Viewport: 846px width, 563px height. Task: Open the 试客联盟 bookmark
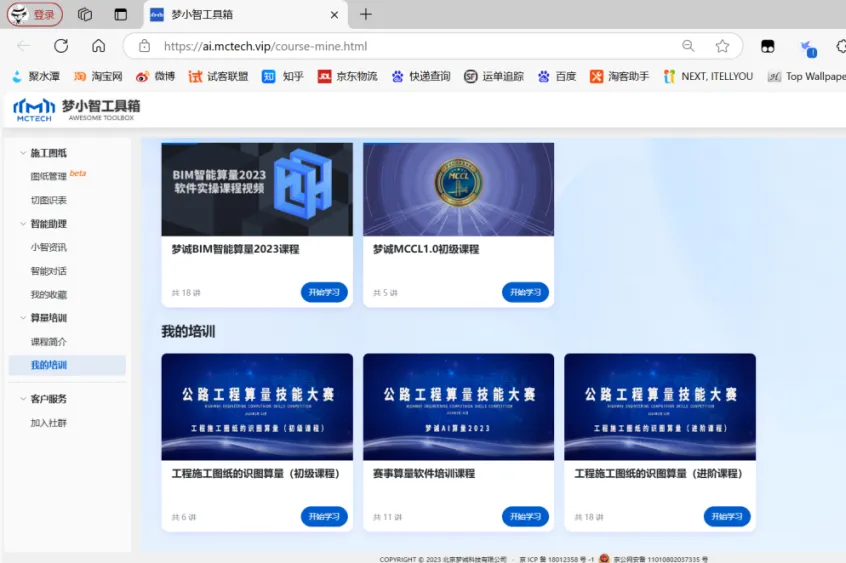point(219,77)
